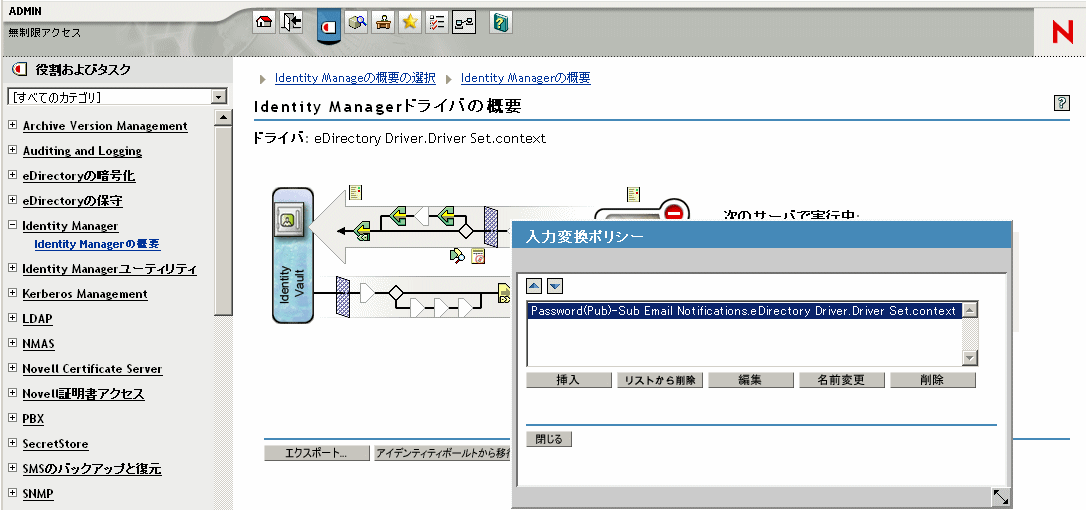1086x510 pixels.
Task: Click the magnifier policy icon below the publisher channel
Action: pyautogui.click(x=457, y=256)
